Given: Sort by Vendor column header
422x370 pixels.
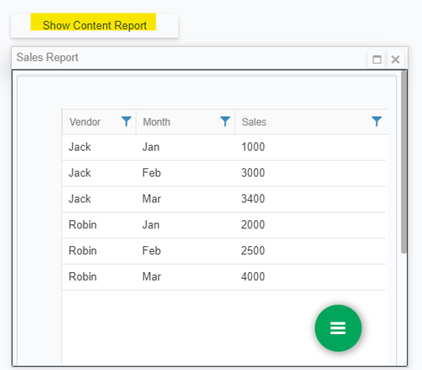Looking at the screenshot, I should (85, 122).
